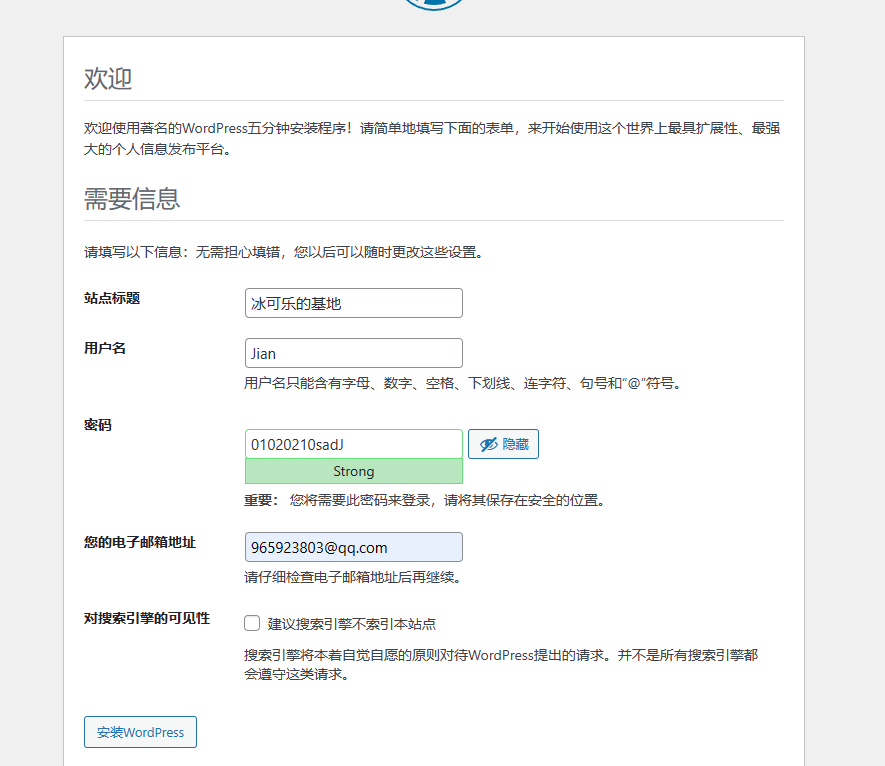Click the Strong password strength indicator
The image size is (885, 766).
click(x=353, y=471)
